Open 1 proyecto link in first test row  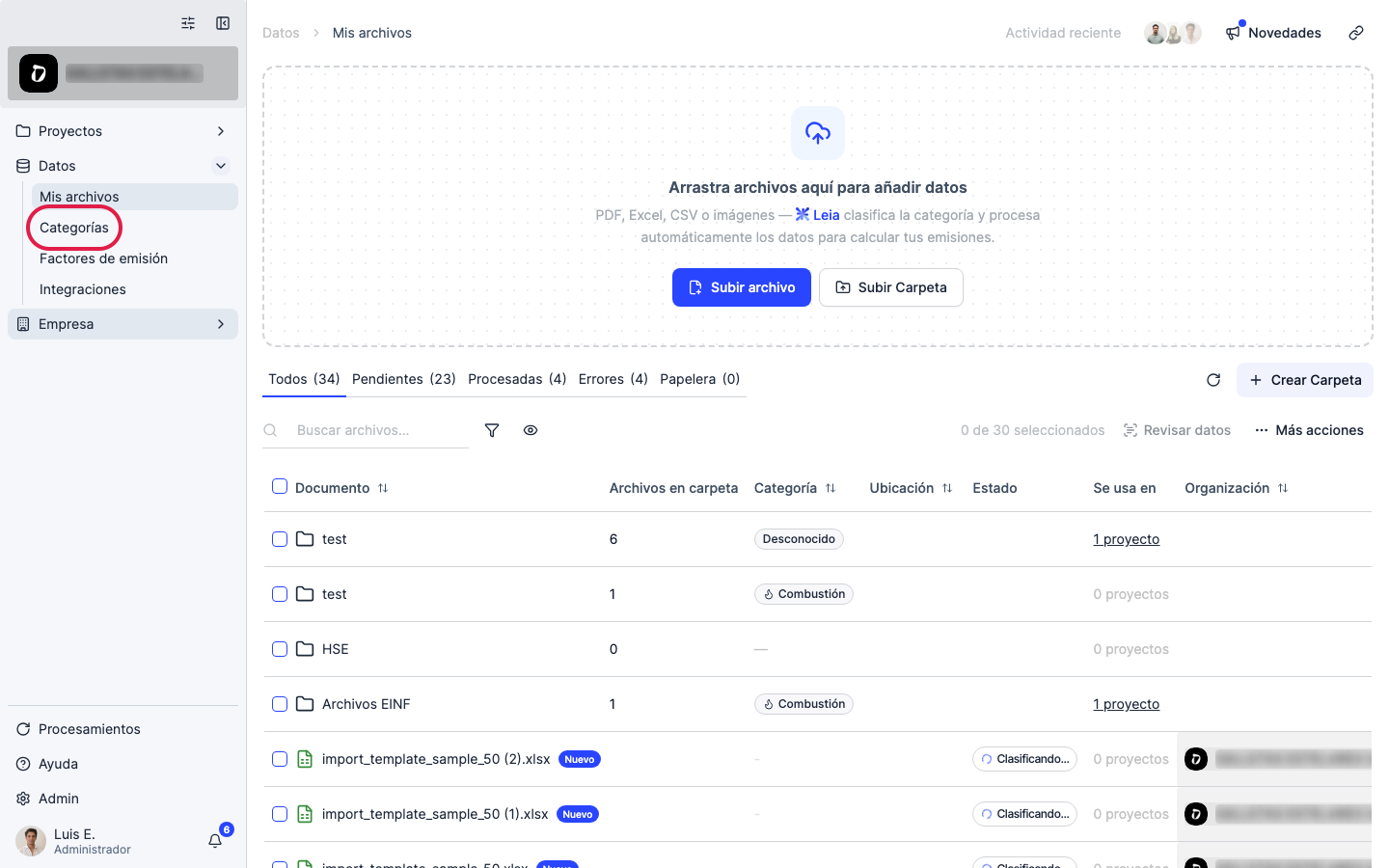click(x=1127, y=539)
